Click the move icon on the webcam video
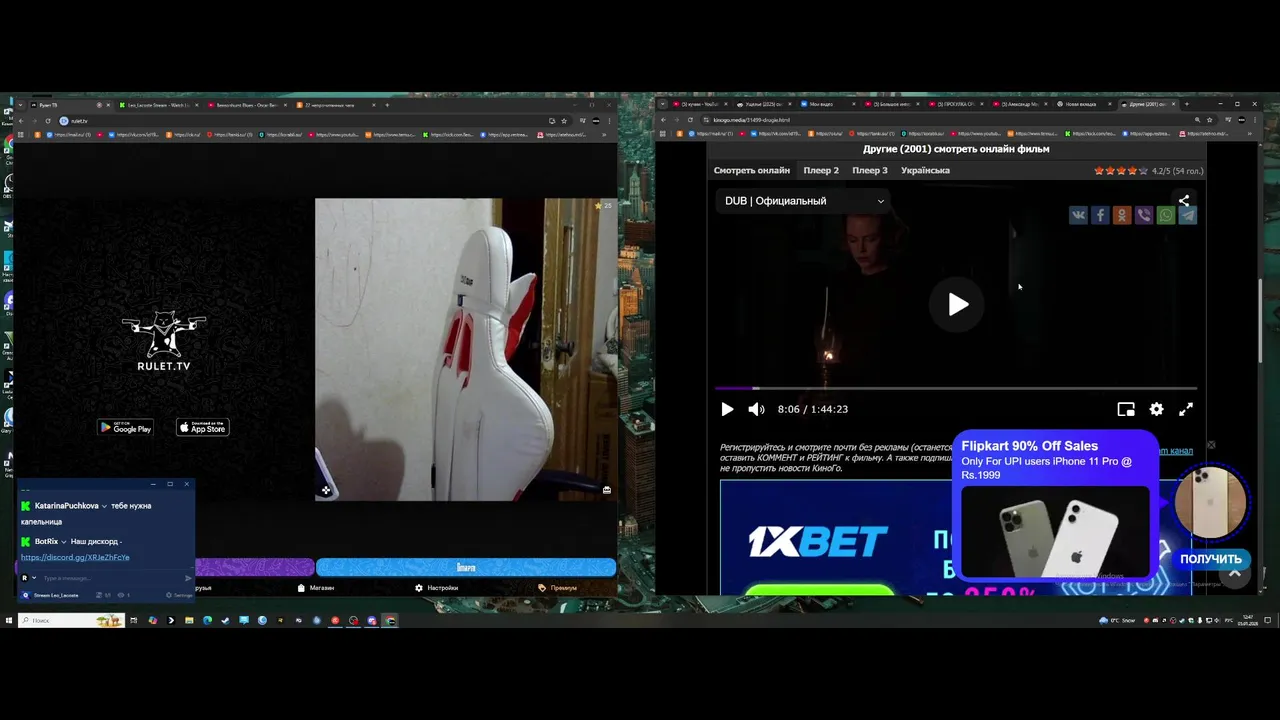The height and width of the screenshot is (720, 1280). tap(326, 490)
